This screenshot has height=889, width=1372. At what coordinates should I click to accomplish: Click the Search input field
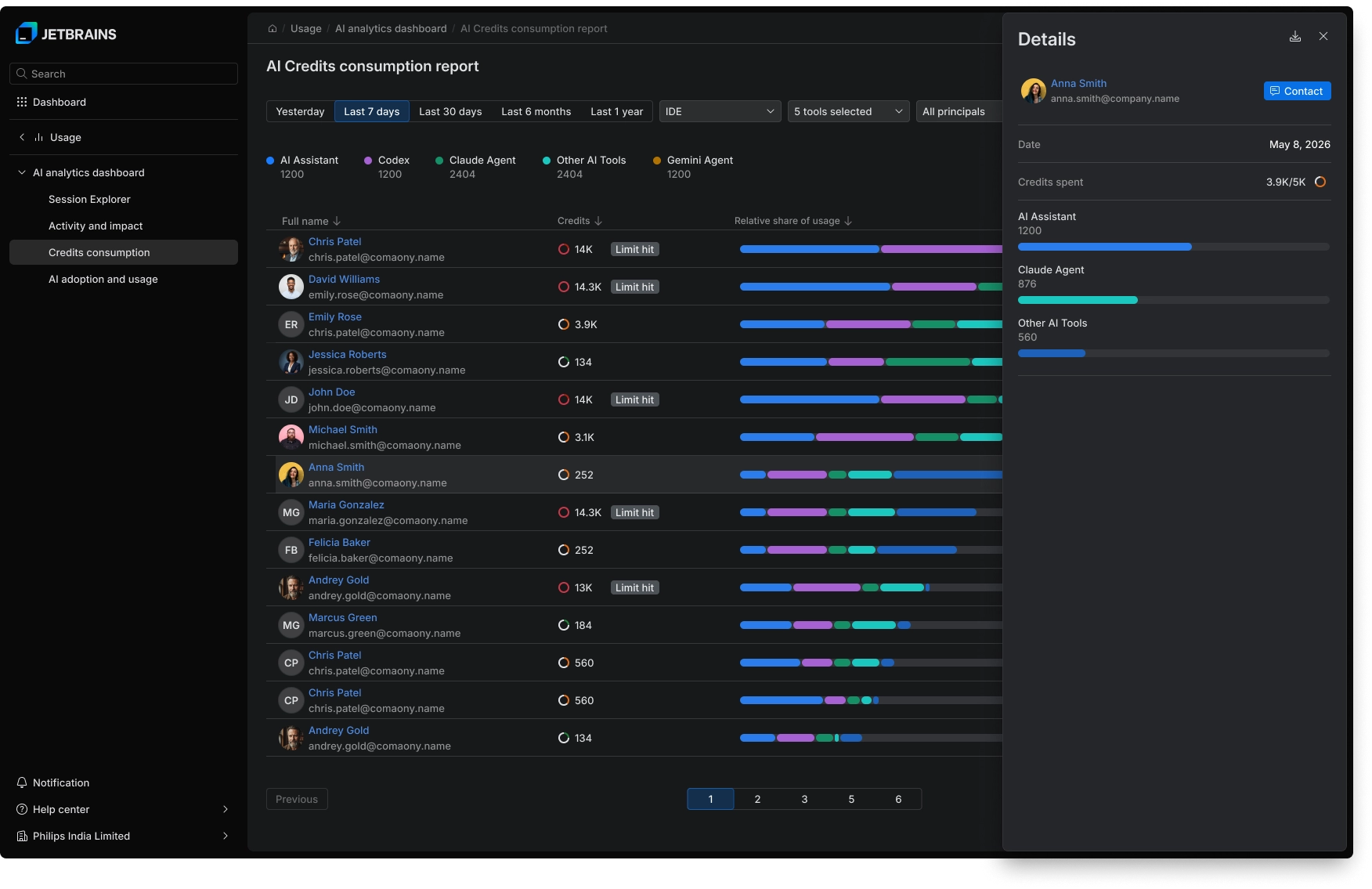[124, 74]
